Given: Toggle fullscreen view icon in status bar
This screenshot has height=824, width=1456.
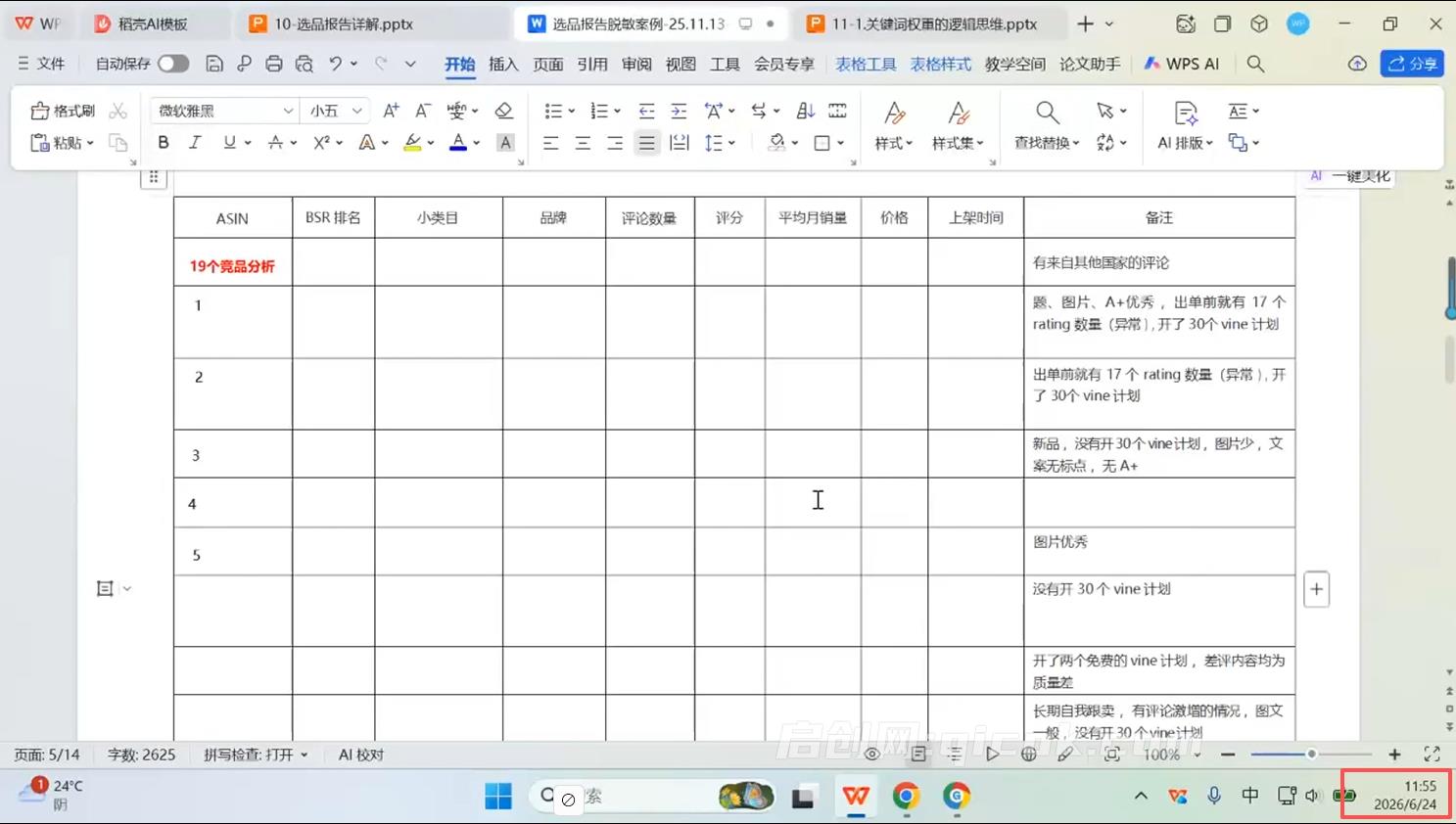Looking at the screenshot, I should (1432, 755).
